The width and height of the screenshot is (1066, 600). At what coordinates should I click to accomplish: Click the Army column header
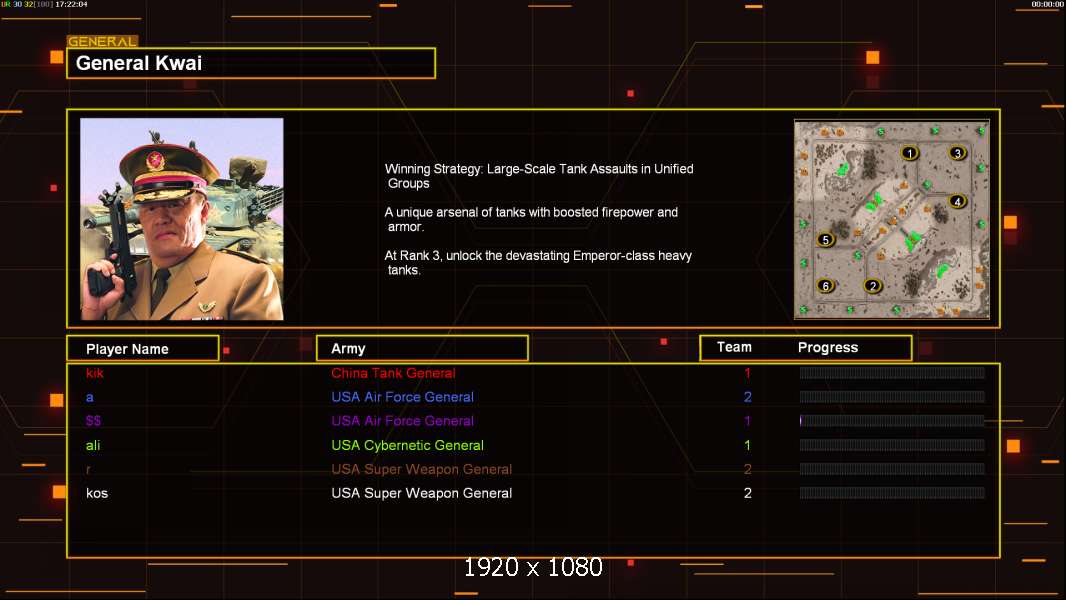click(422, 349)
